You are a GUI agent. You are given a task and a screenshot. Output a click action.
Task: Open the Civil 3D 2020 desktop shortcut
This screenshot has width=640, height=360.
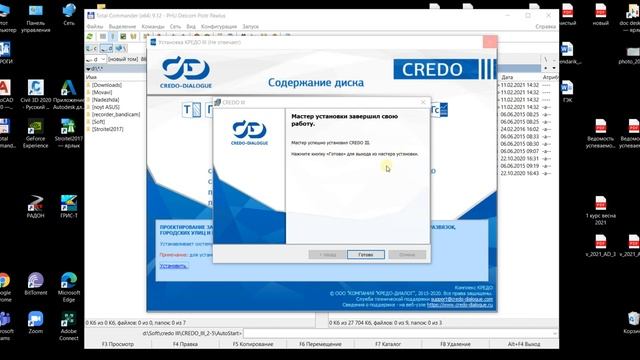point(36,95)
